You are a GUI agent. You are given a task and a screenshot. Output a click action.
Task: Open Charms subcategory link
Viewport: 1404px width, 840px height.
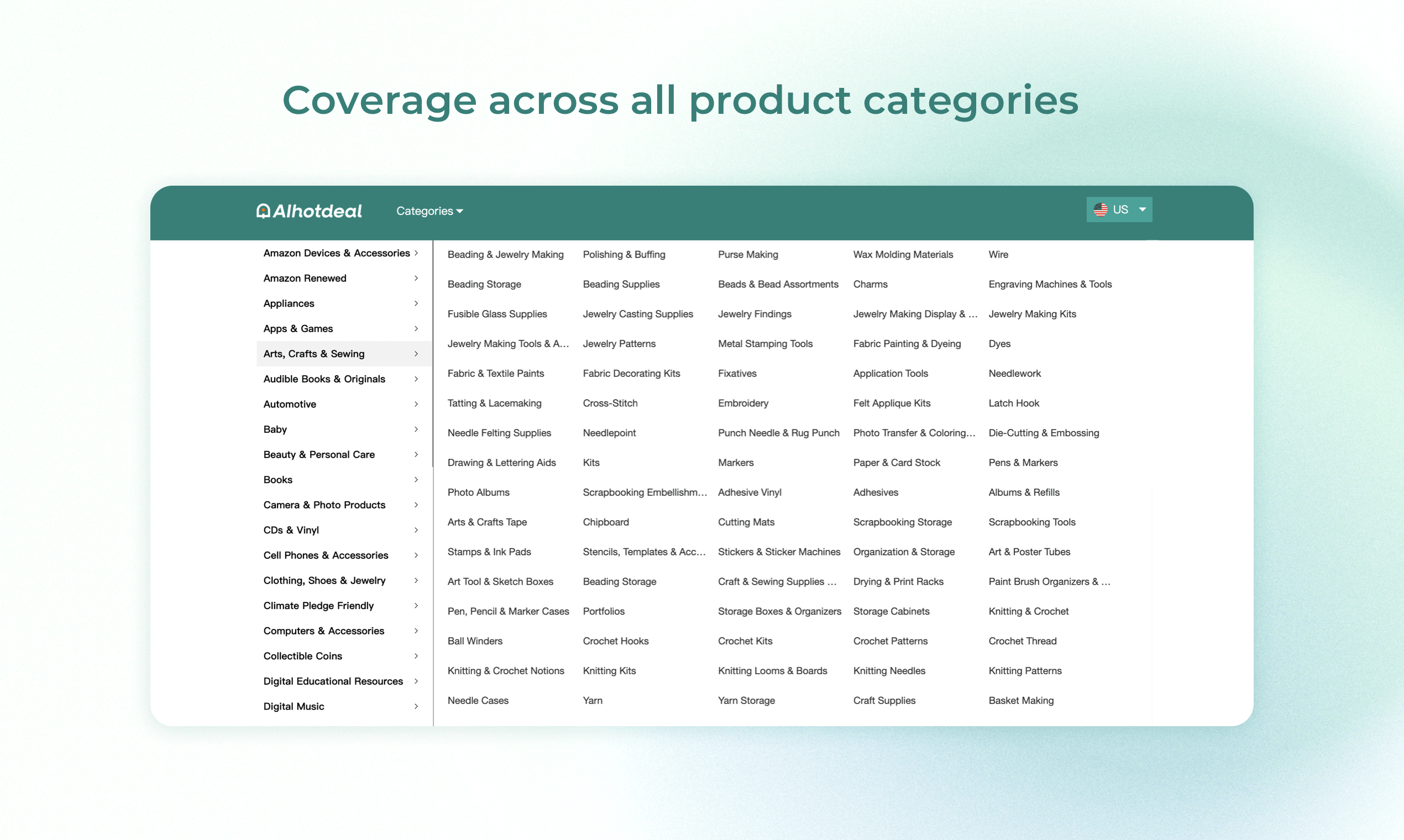(x=870, y=284)
